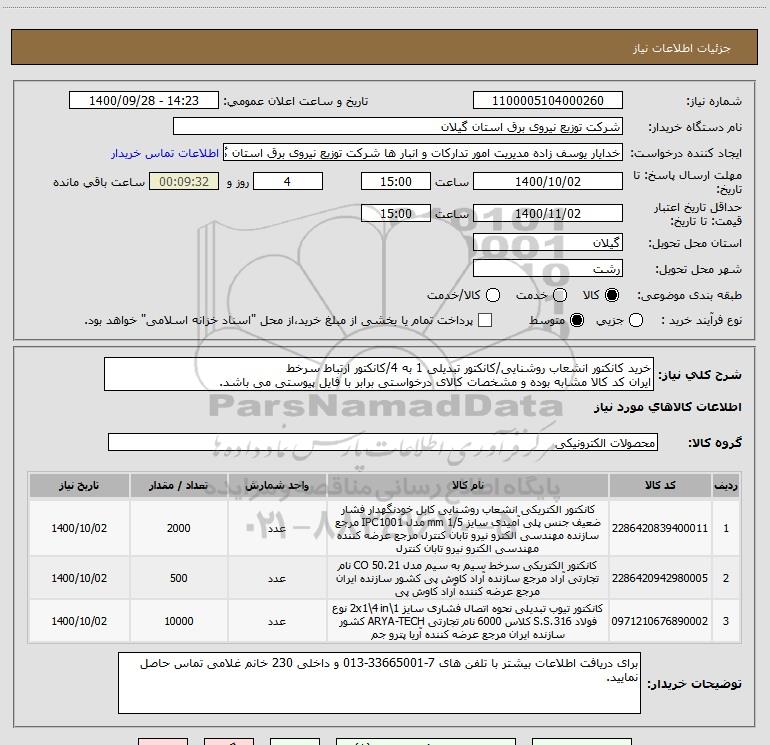Click the announcement date field 1400/09/28 - 14:23
770x745 pixels.
(x=144, y=101)
